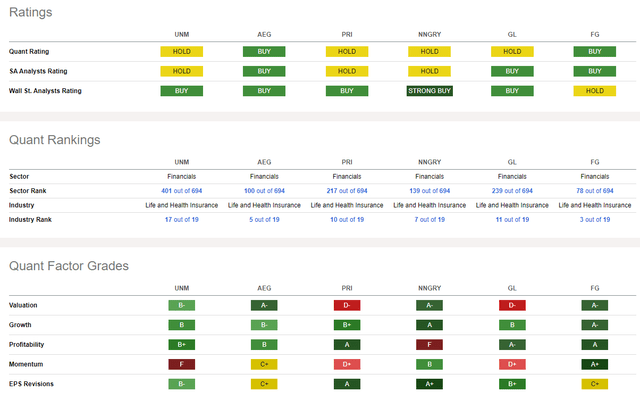Select FG Momentum grade A+
This screenshot has height=400, width=640.
click(595, 364)
